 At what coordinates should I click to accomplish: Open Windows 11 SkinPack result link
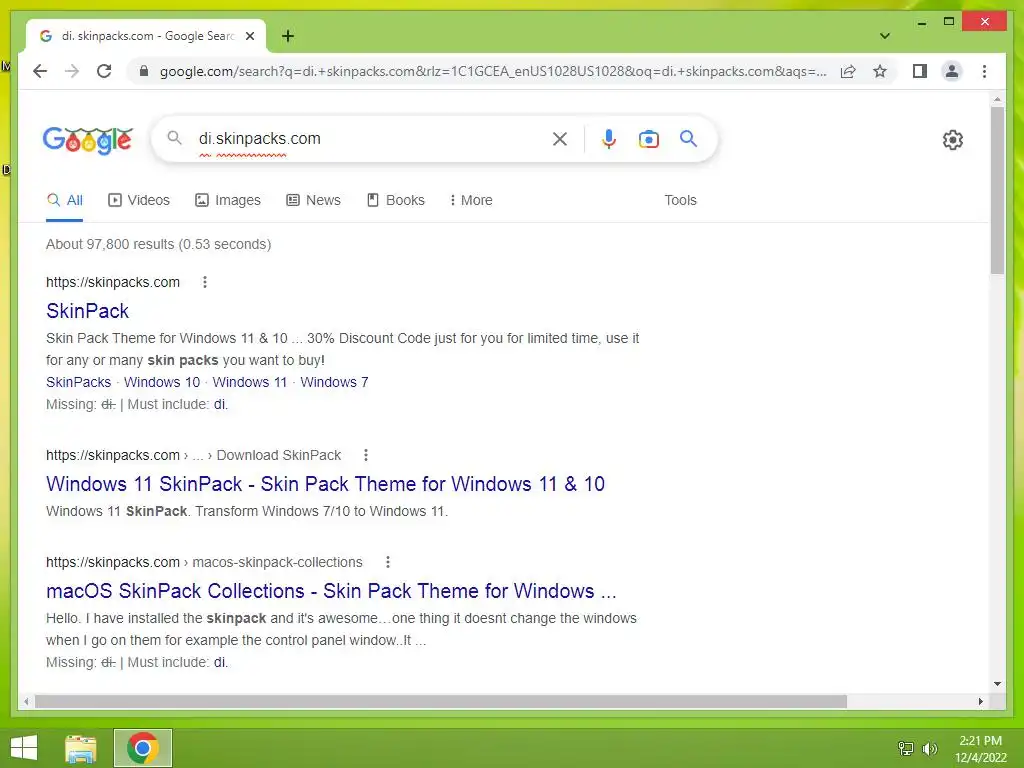point(325,484)
